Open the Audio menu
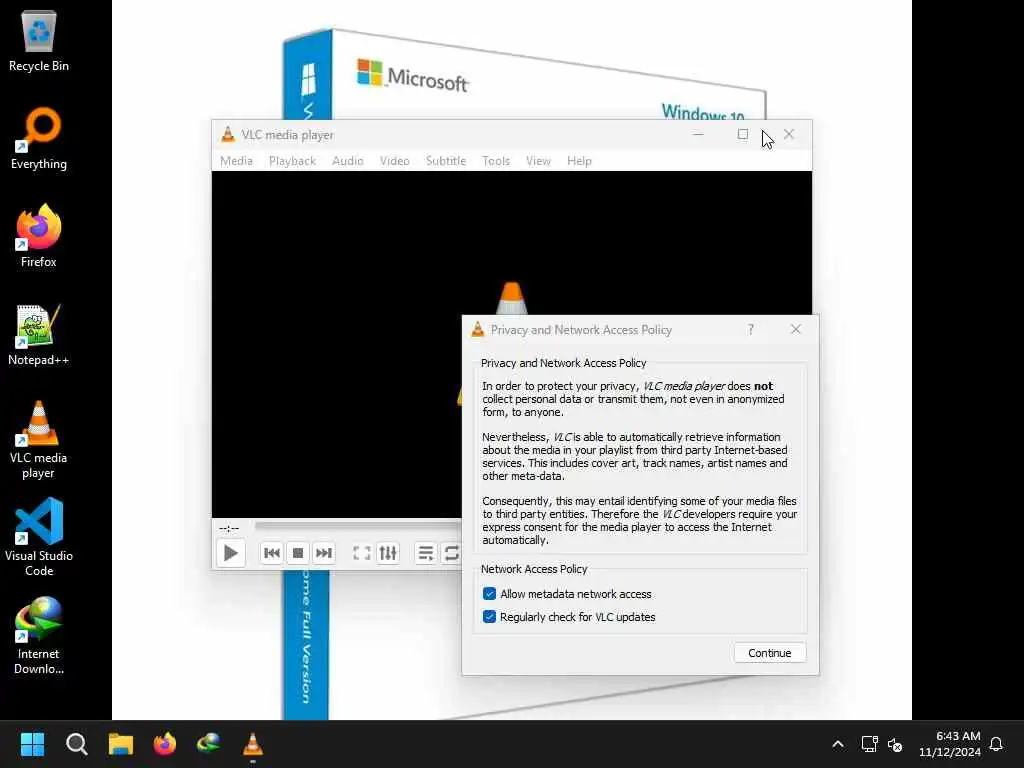1024x768 pixels. pyautogui.click(x=347, y=161)
